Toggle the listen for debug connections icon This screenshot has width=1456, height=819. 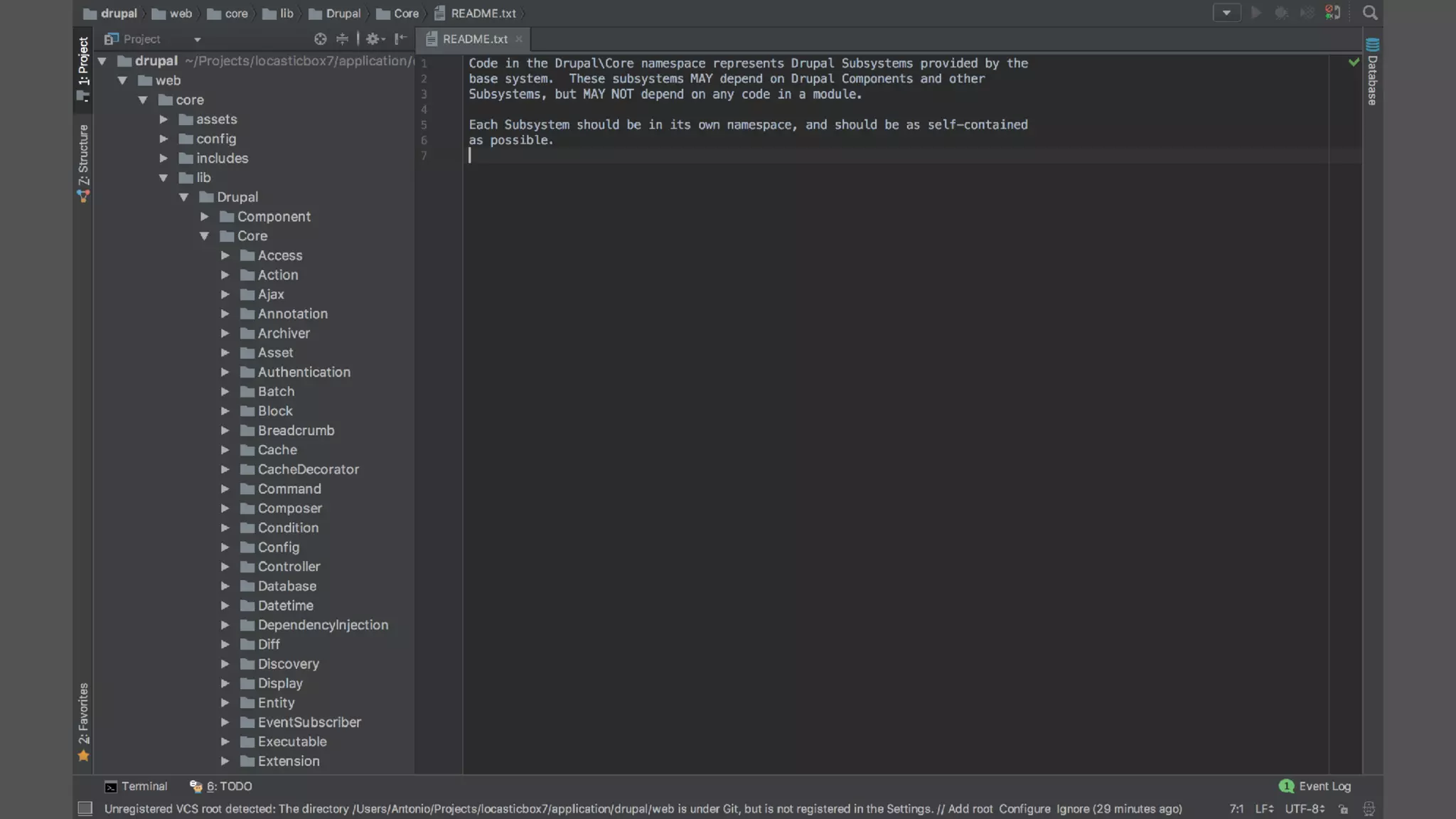[1332, 13]
